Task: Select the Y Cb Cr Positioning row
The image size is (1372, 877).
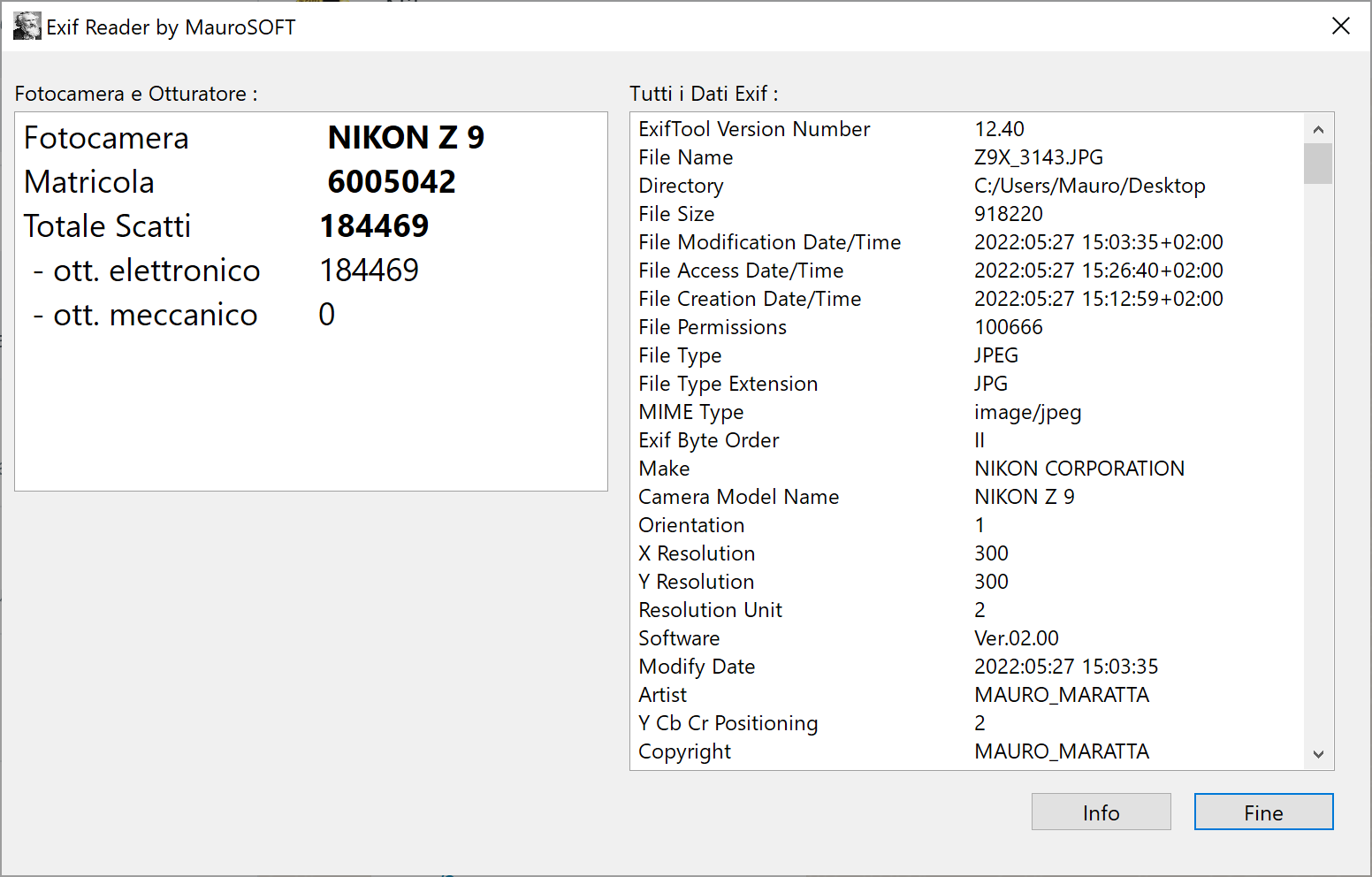Action: pyautogui.click(x=967, y=723)
